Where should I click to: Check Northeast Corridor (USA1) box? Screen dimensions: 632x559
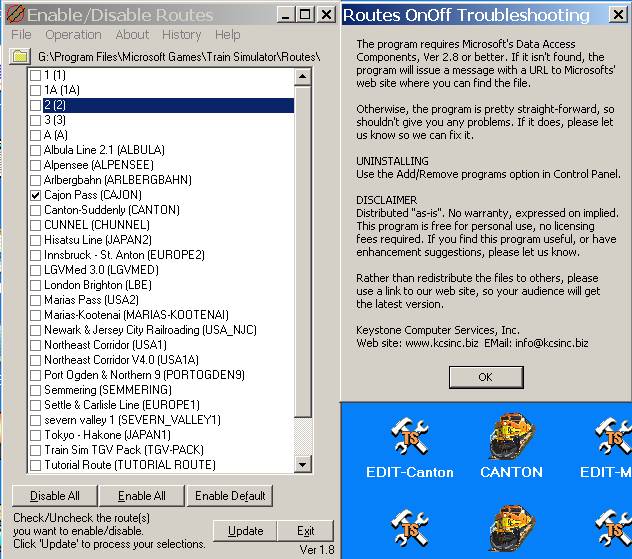click(x=35, y=345)
